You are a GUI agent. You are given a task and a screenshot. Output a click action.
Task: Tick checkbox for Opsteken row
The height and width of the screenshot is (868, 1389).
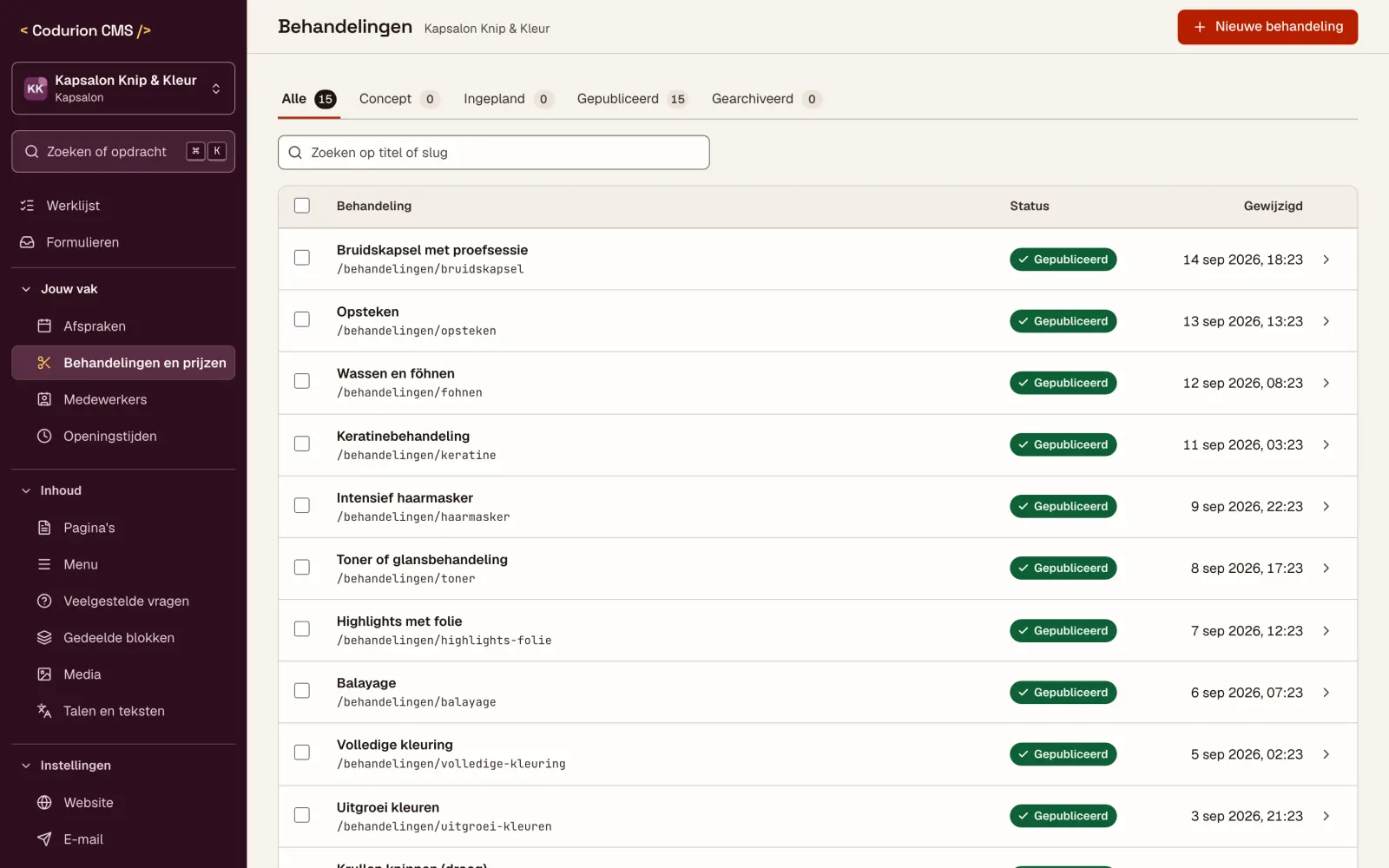tap(302, 319)
